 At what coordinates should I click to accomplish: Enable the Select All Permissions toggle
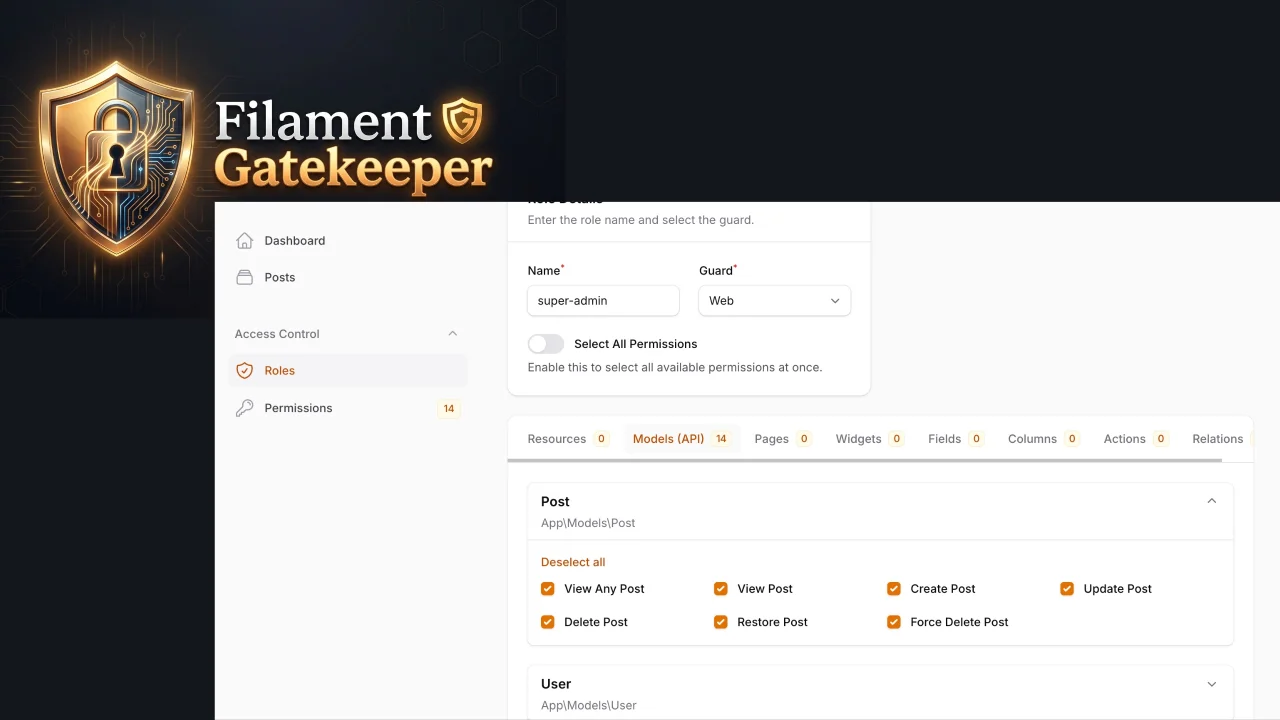tap(546, 344)
